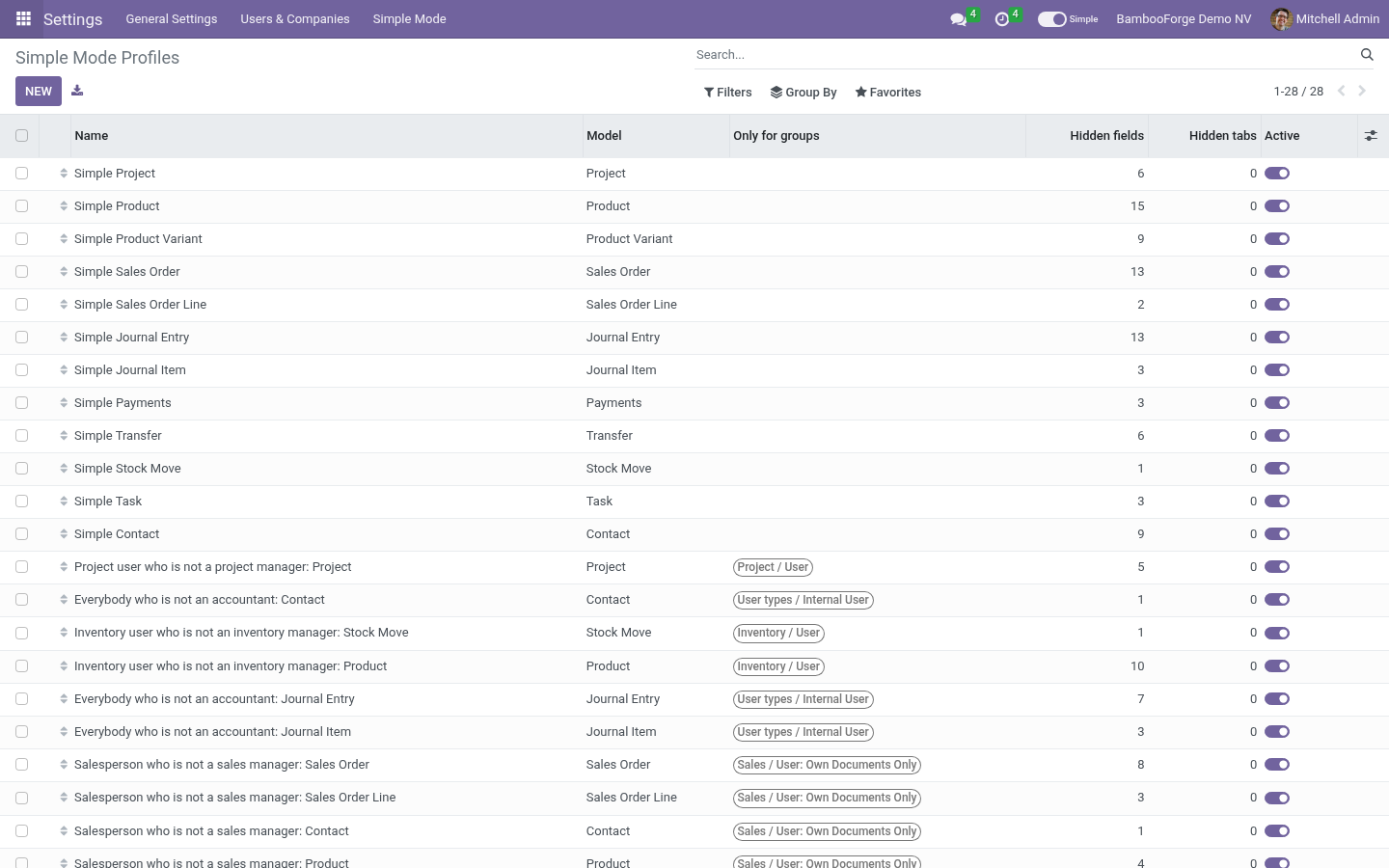Click the drag handle for Simple Project
1389x868 pixels.
pos(64,174)
